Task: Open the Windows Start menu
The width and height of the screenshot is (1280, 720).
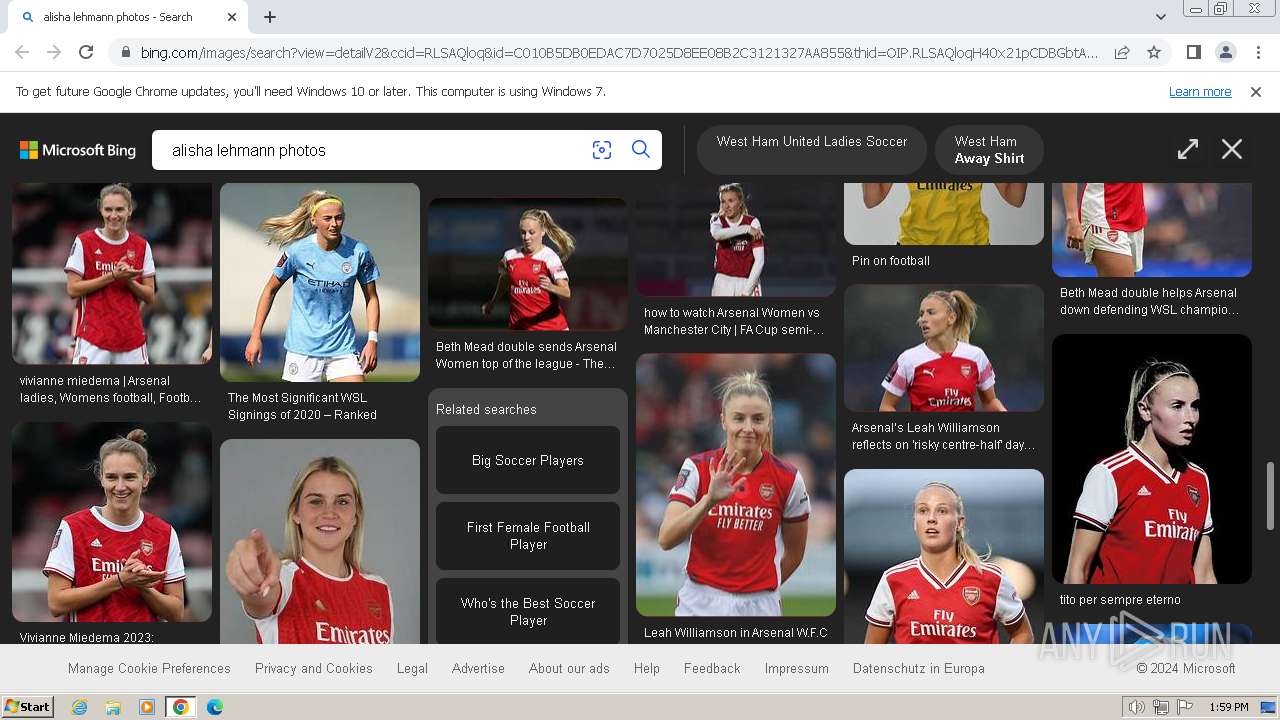Action: [27, 707]
